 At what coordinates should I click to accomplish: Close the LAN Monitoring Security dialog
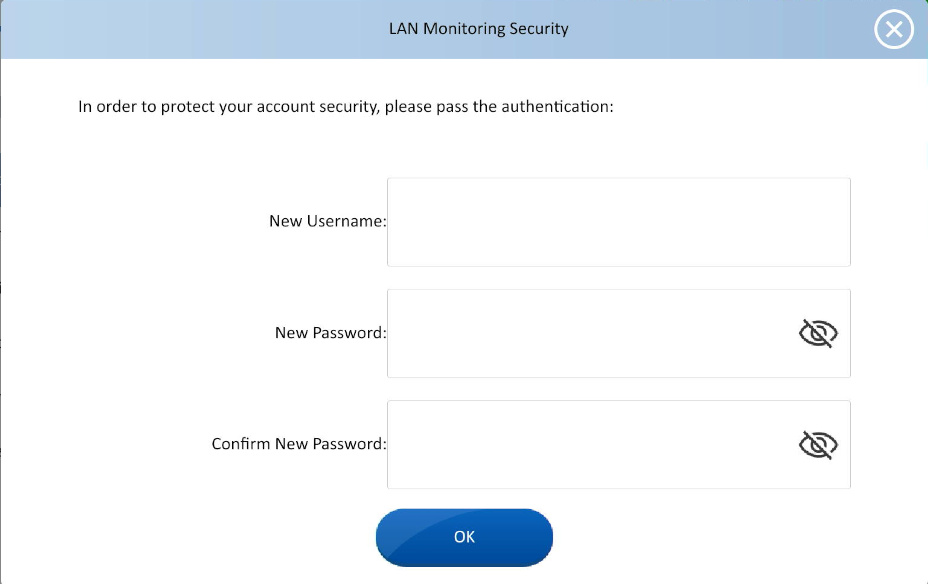click(893, 30)
